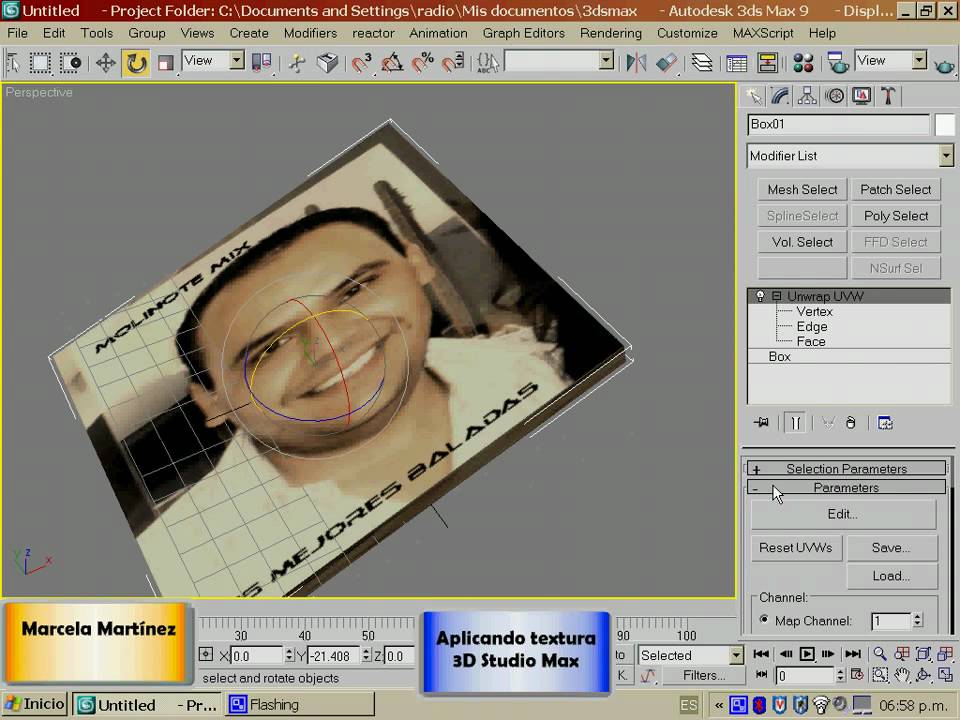Viewport: 960px width, 720px height.
Task: Click the Poly Select modifier button
Action: [896, 216]
